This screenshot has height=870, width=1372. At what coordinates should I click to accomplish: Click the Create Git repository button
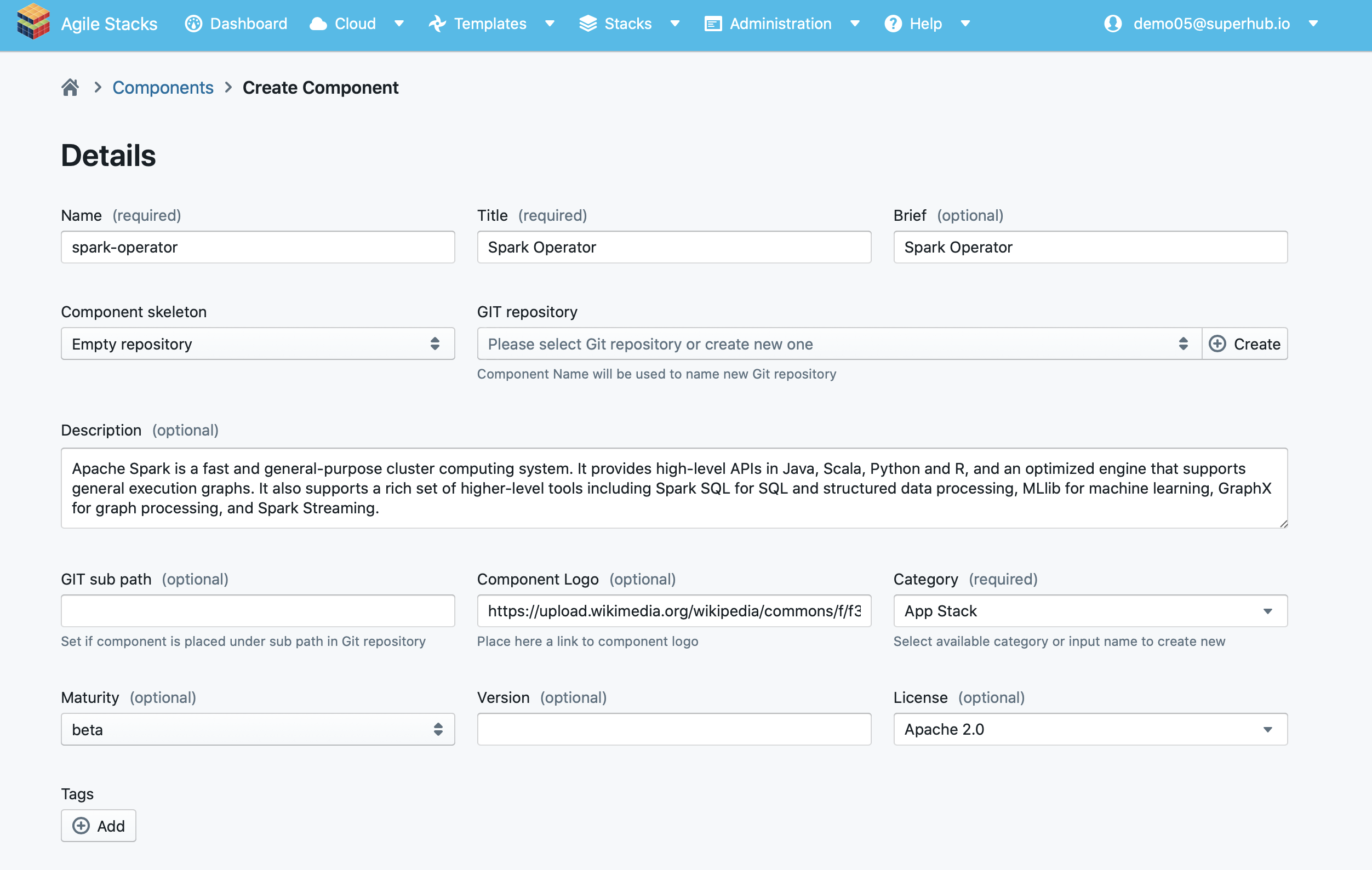(x=1244, y=344)
